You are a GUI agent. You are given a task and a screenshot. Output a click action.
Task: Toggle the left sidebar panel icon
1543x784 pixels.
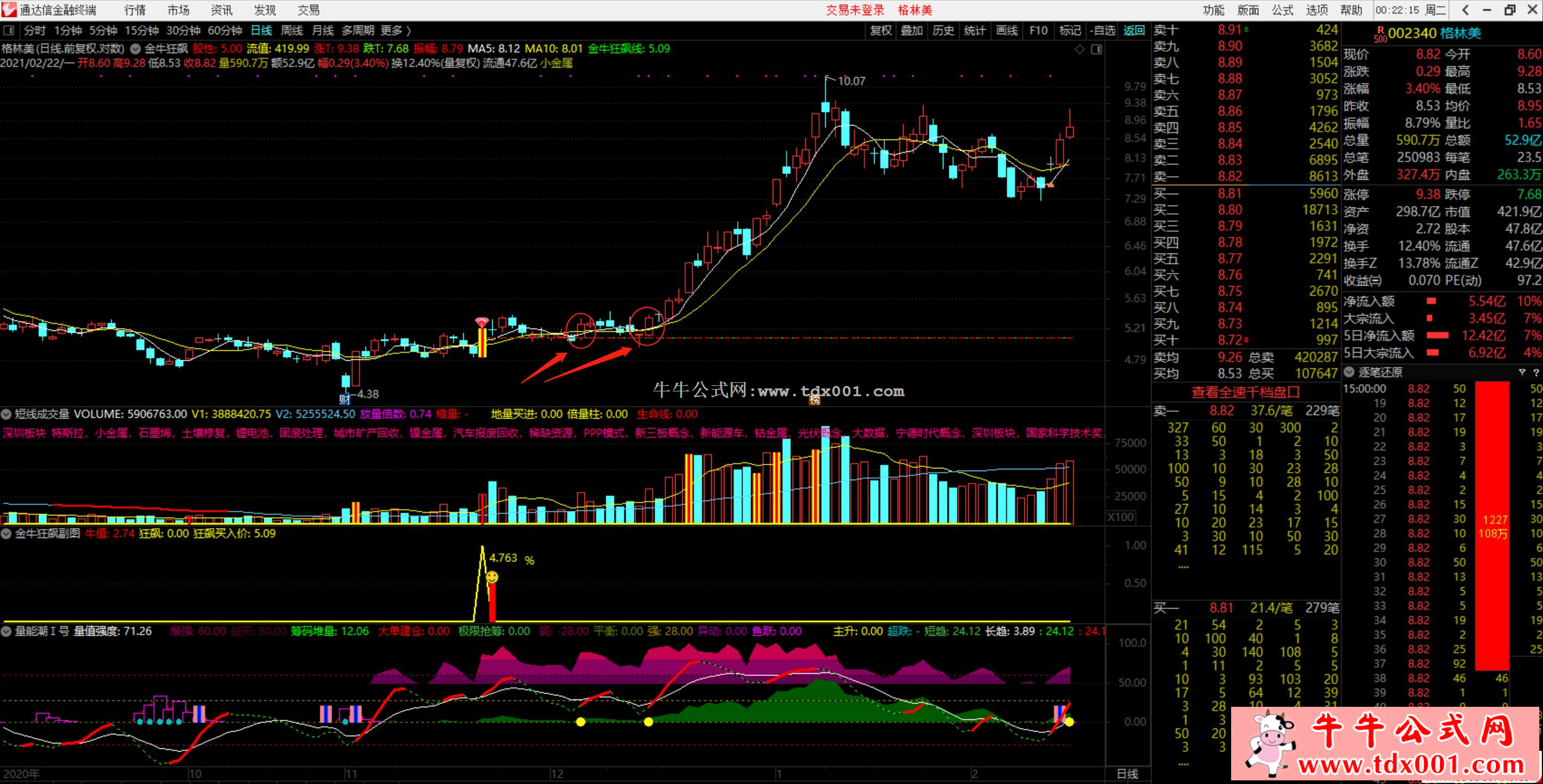click(8, 30)
